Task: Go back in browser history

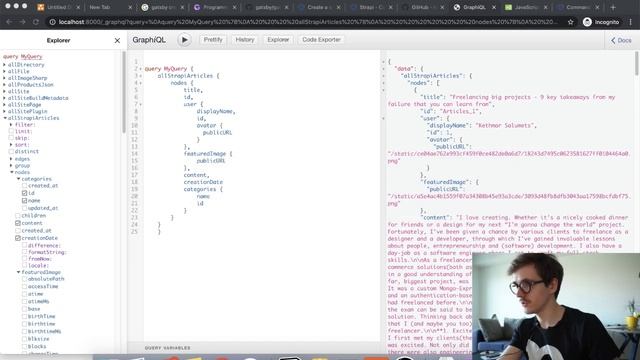Action: click(x=9, y=22)
